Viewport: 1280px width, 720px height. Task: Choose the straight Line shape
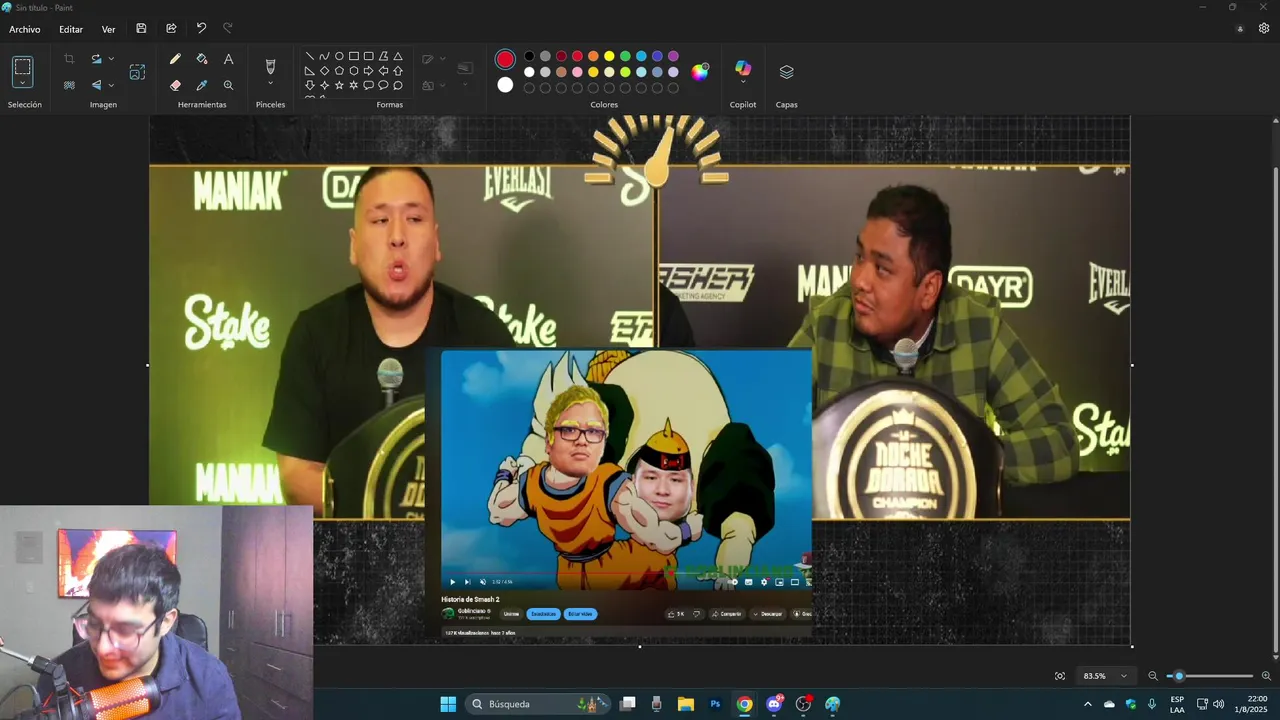pyautogui.click(x=310, y=56)
